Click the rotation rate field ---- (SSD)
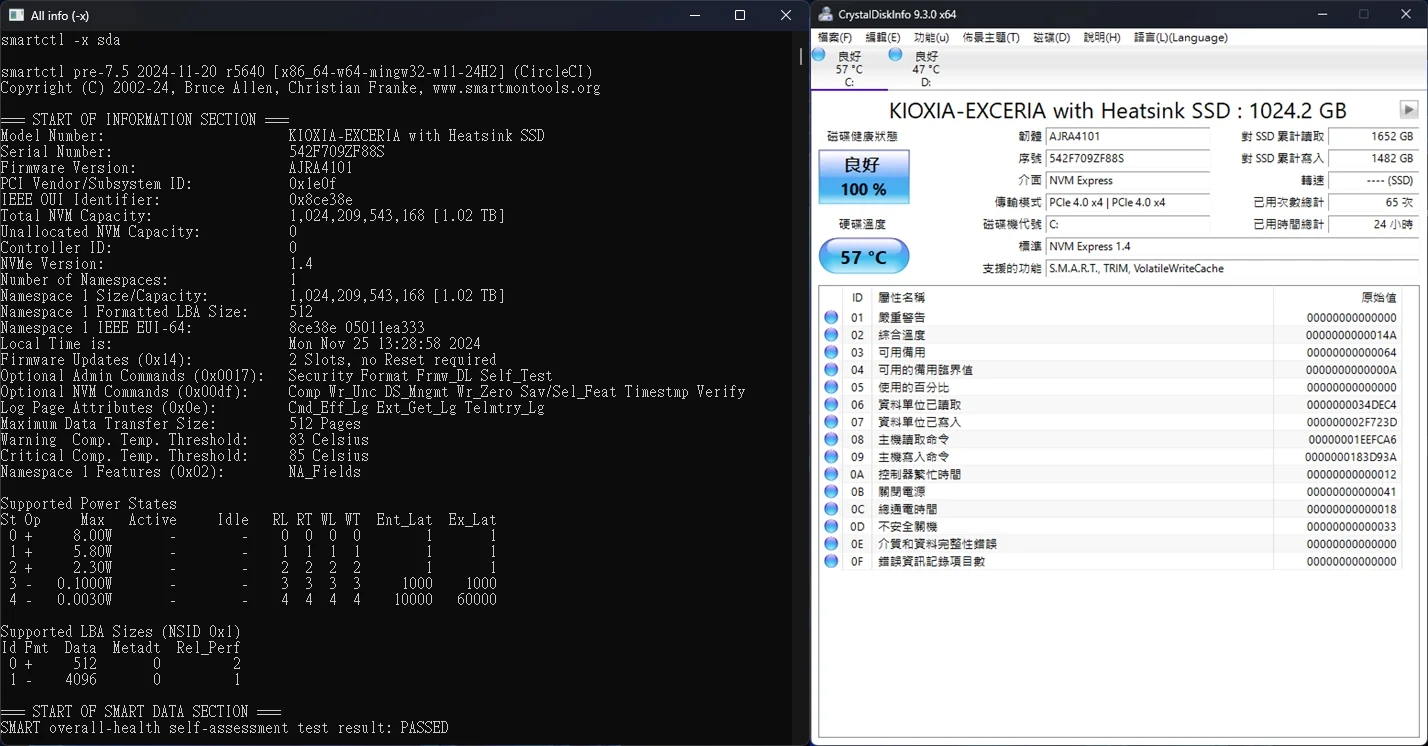This screenshot has width=1428, height=746. tap(1374, 181)
